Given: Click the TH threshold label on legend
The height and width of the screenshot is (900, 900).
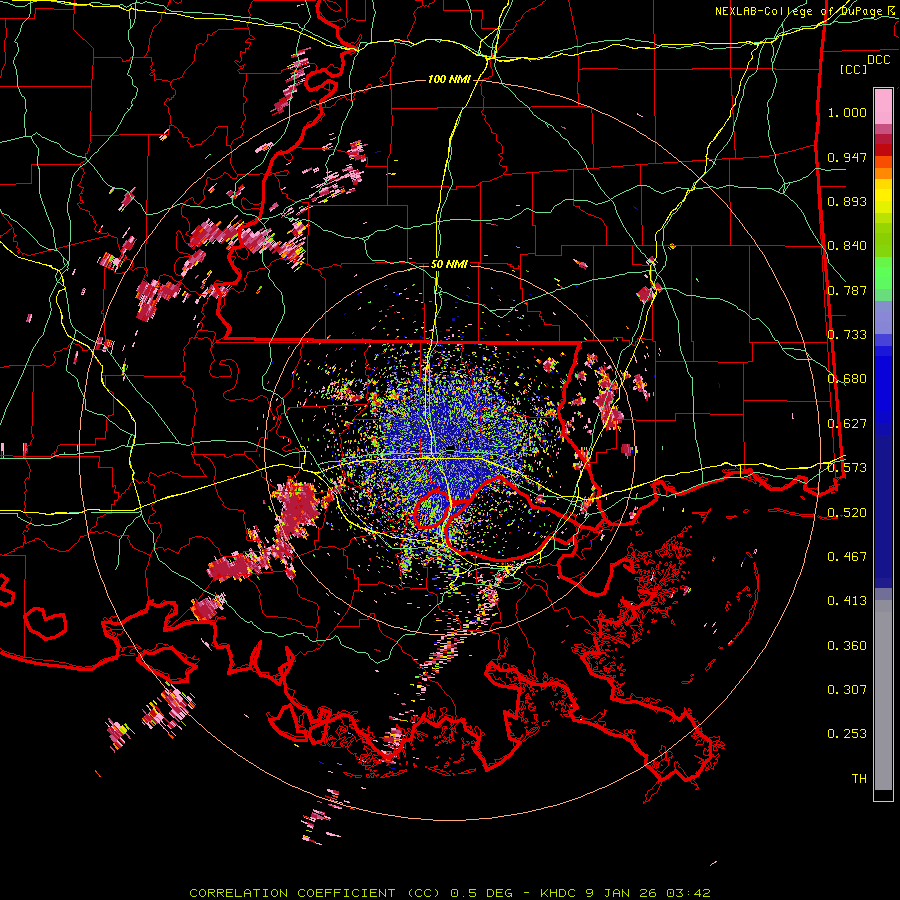Looking at the screenshot, I should click(x=859, y=779).
